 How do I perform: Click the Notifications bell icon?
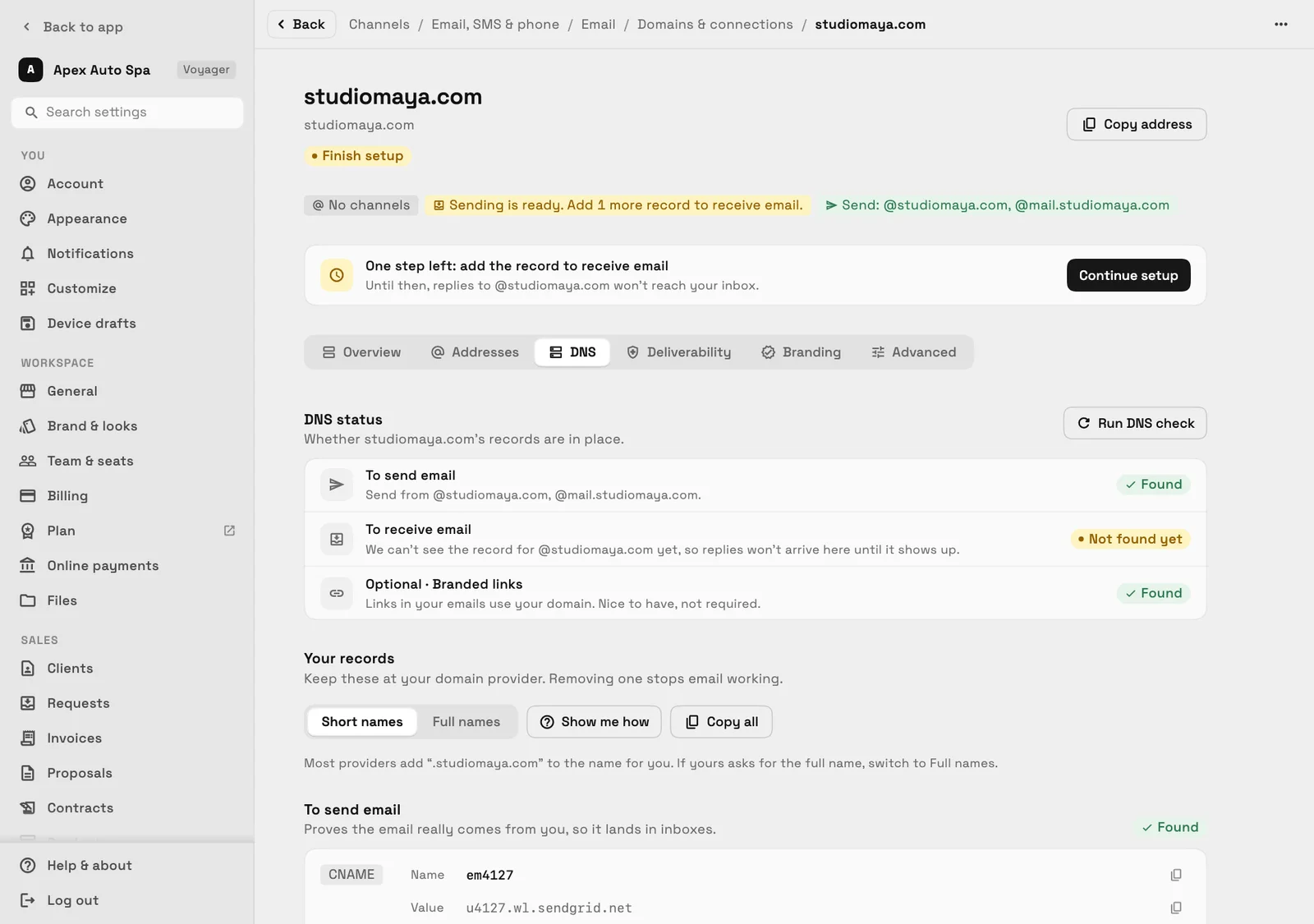[x=28, y=254]
